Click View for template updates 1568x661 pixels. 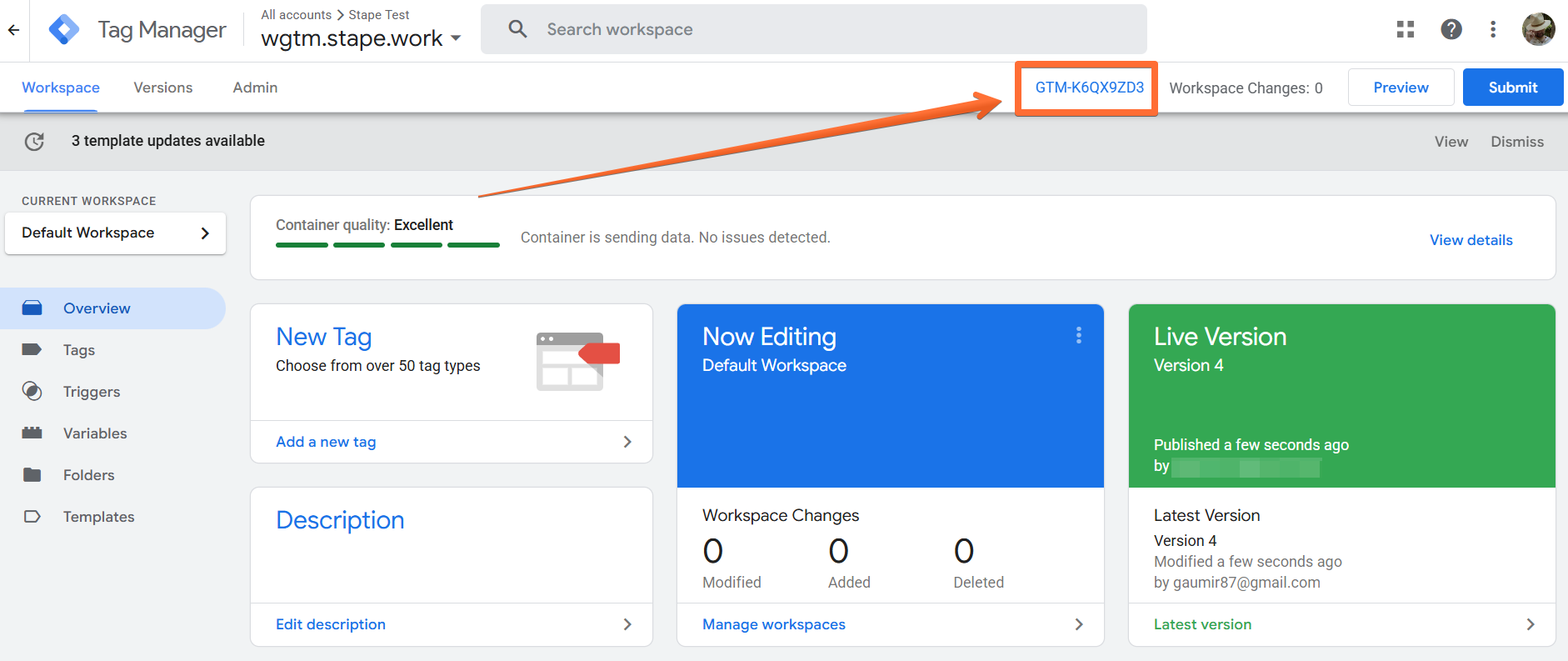(x=1451, y=142)
